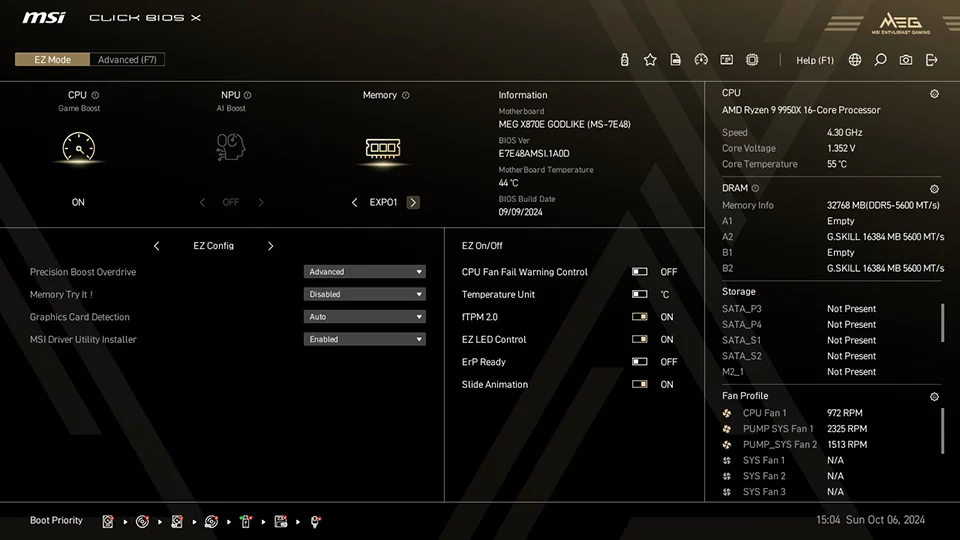Click the storage list scrollbar
The height and width of the screenshot is (540, 960).
[x=943, y=322]
